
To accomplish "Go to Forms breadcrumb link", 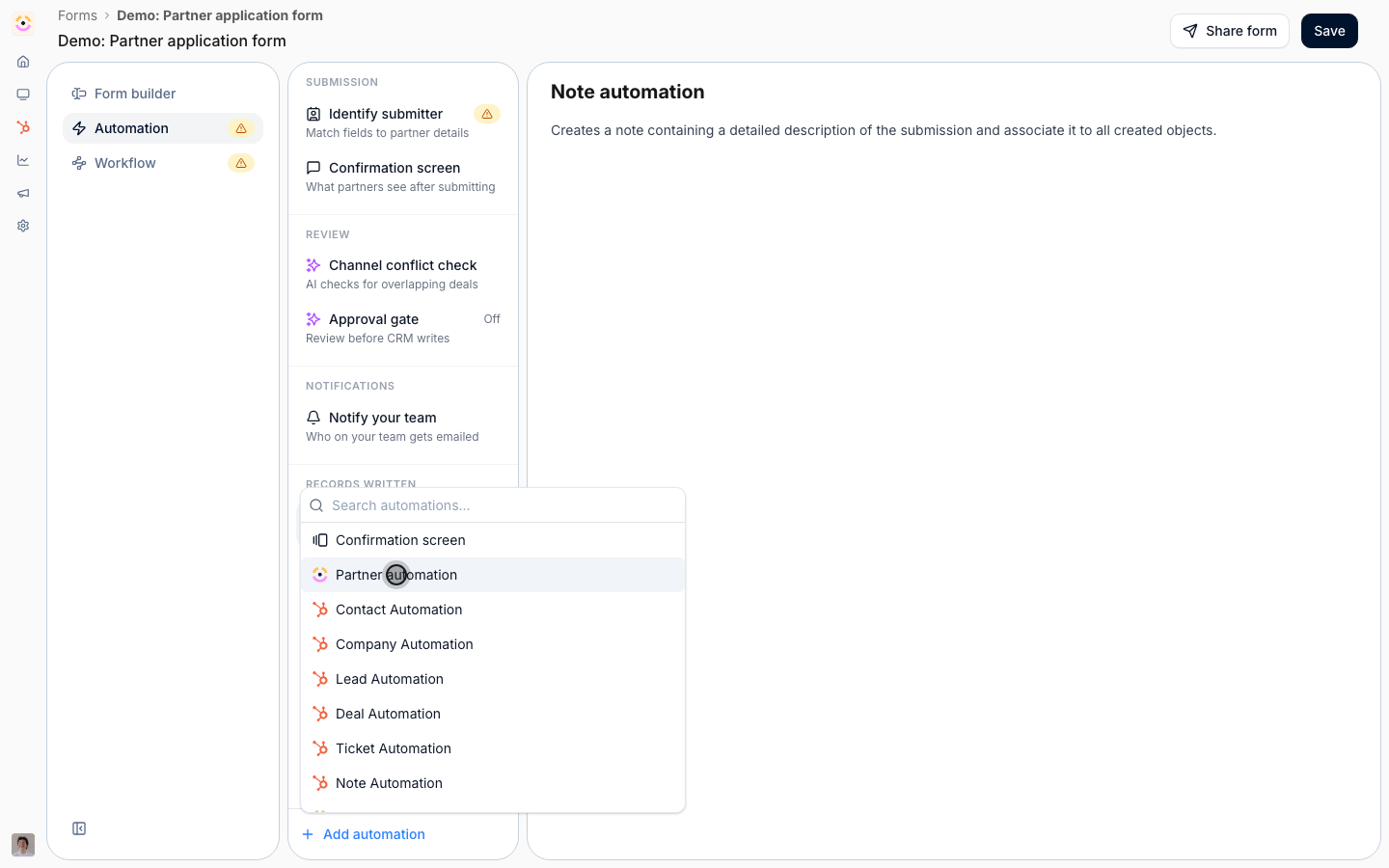I will click(x=77, y=15).
